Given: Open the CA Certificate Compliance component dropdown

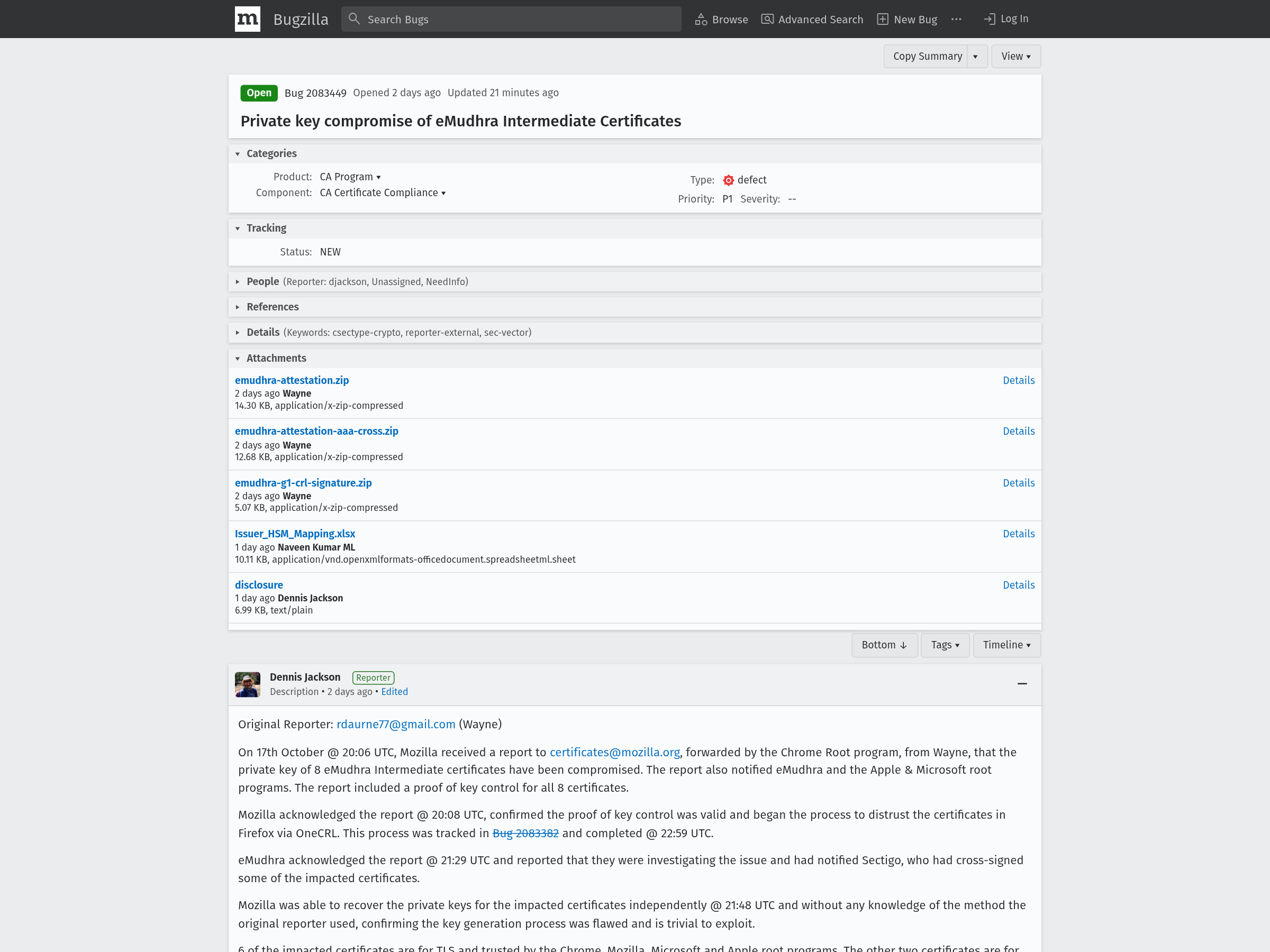Looking at the screenshot, I should [383, 193].
